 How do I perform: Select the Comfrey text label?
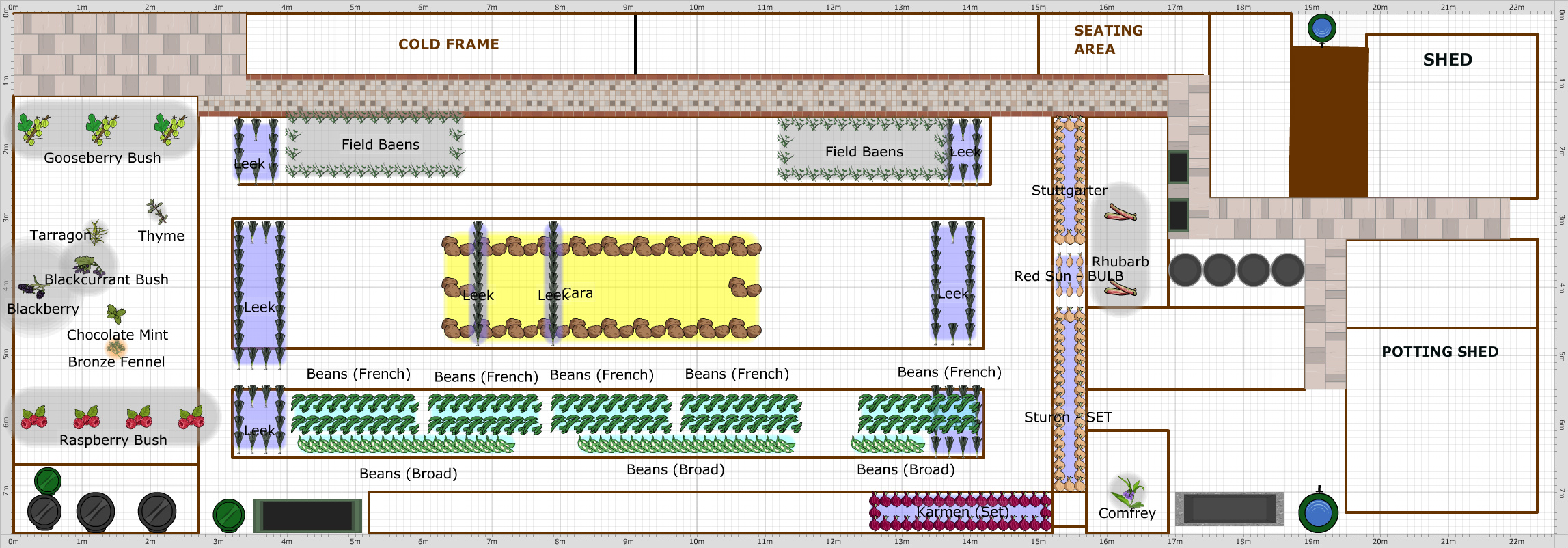[1127, 513]
